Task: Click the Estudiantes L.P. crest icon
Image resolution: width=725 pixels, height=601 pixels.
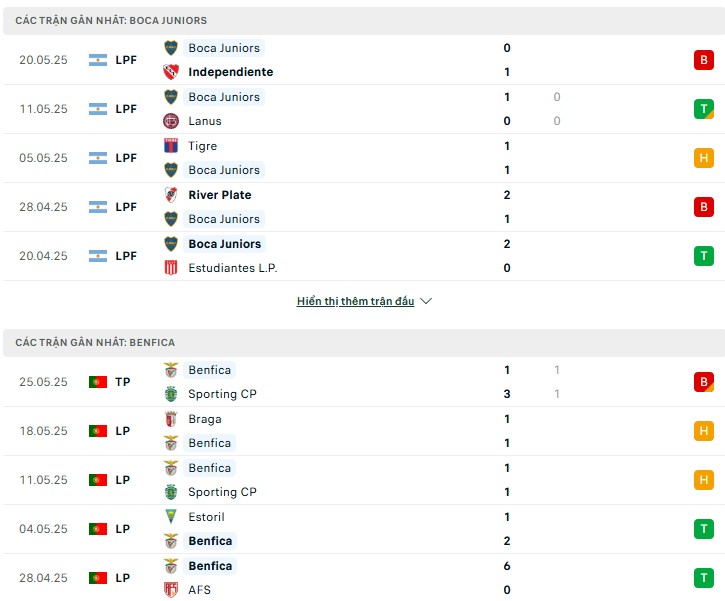Action: (171, 268)
